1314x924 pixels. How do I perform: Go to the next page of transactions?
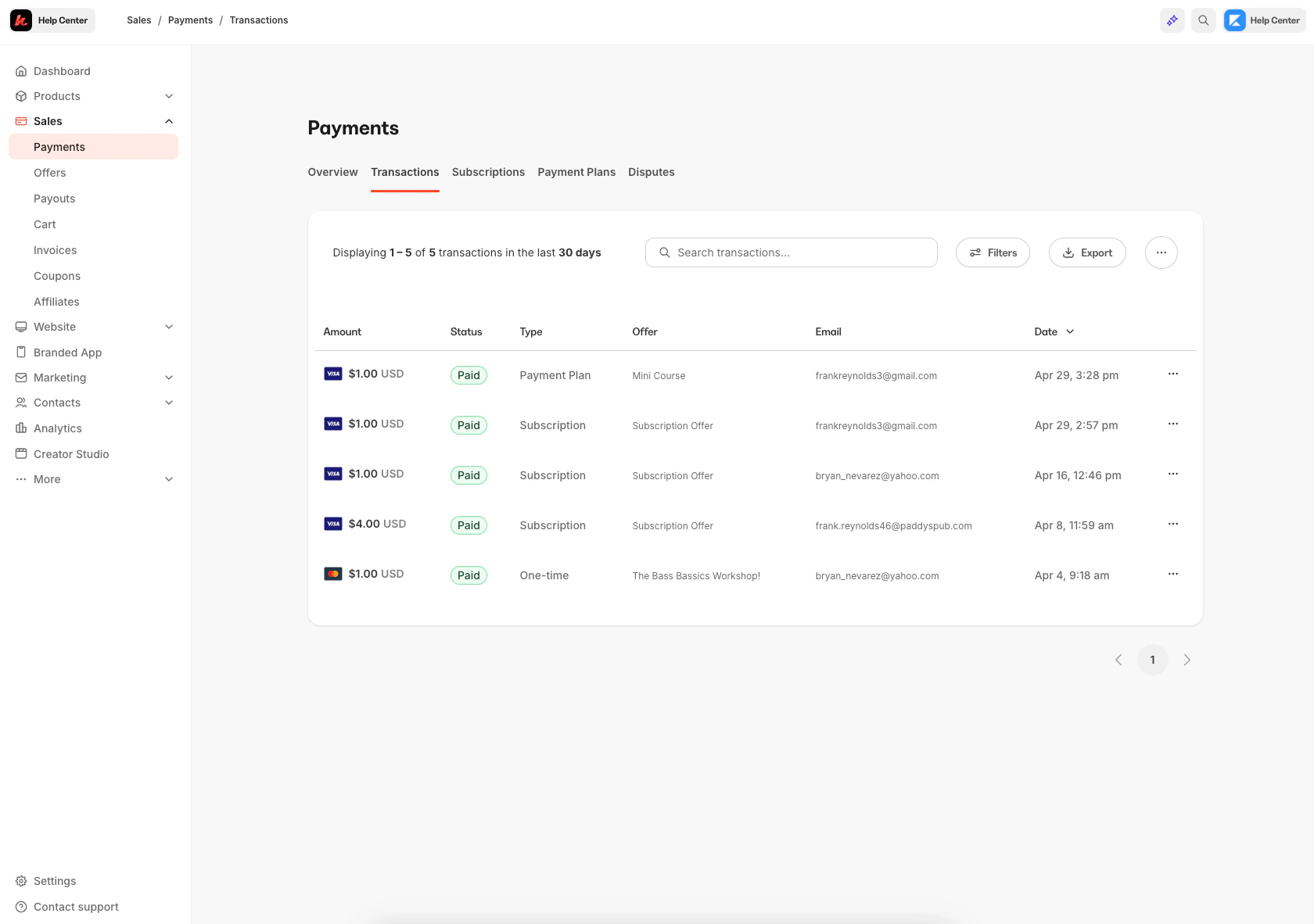tap(1187, 660)
